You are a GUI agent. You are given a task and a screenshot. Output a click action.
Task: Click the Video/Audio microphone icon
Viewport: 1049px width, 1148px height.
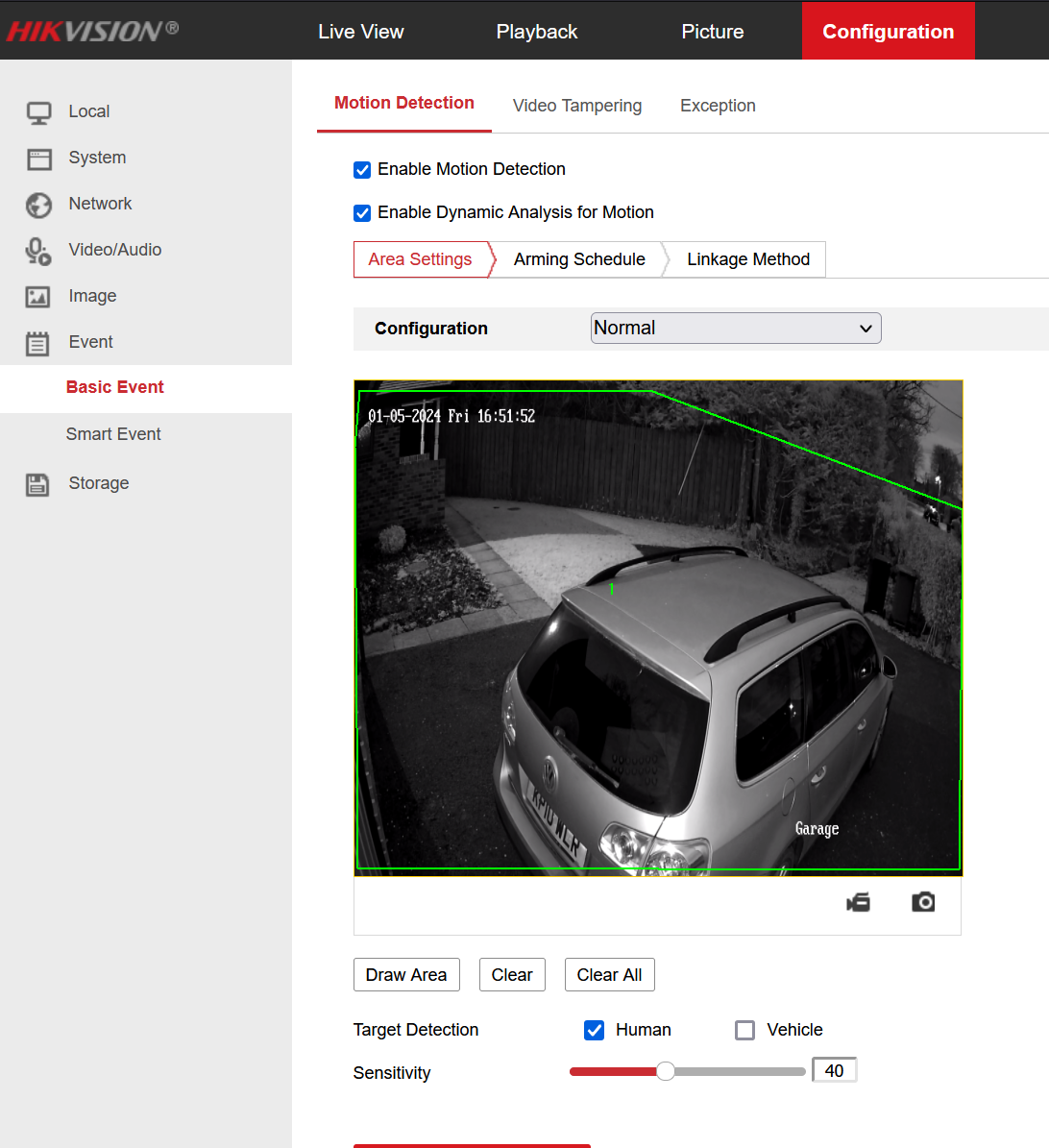tap(38, 251)
